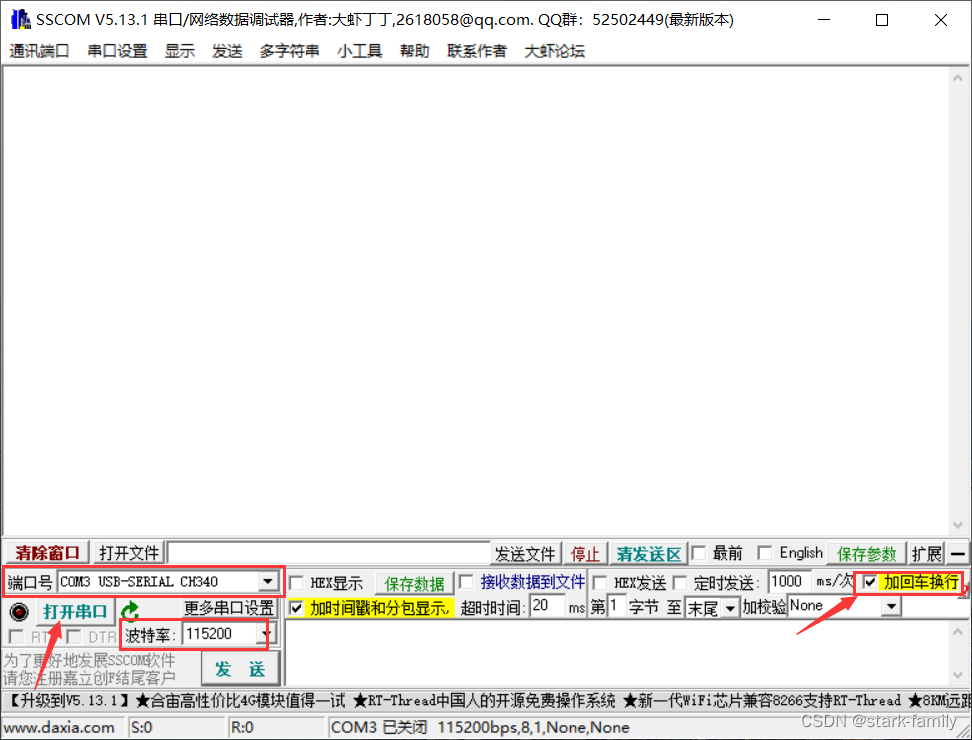
Task: Click the 保存数据 save data button
Action: (x=414, y=582)
